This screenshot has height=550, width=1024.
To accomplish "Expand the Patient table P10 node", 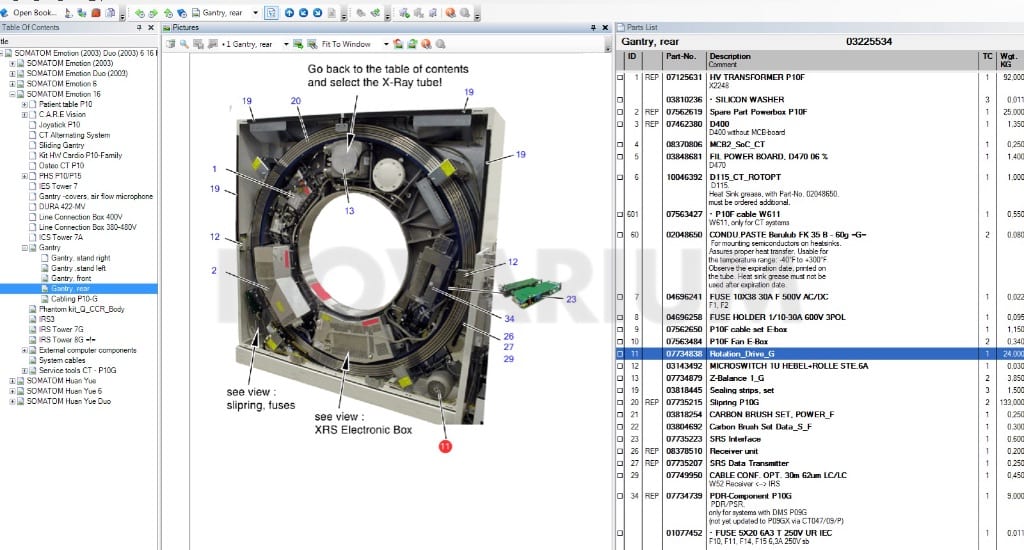I will [24, 105].
